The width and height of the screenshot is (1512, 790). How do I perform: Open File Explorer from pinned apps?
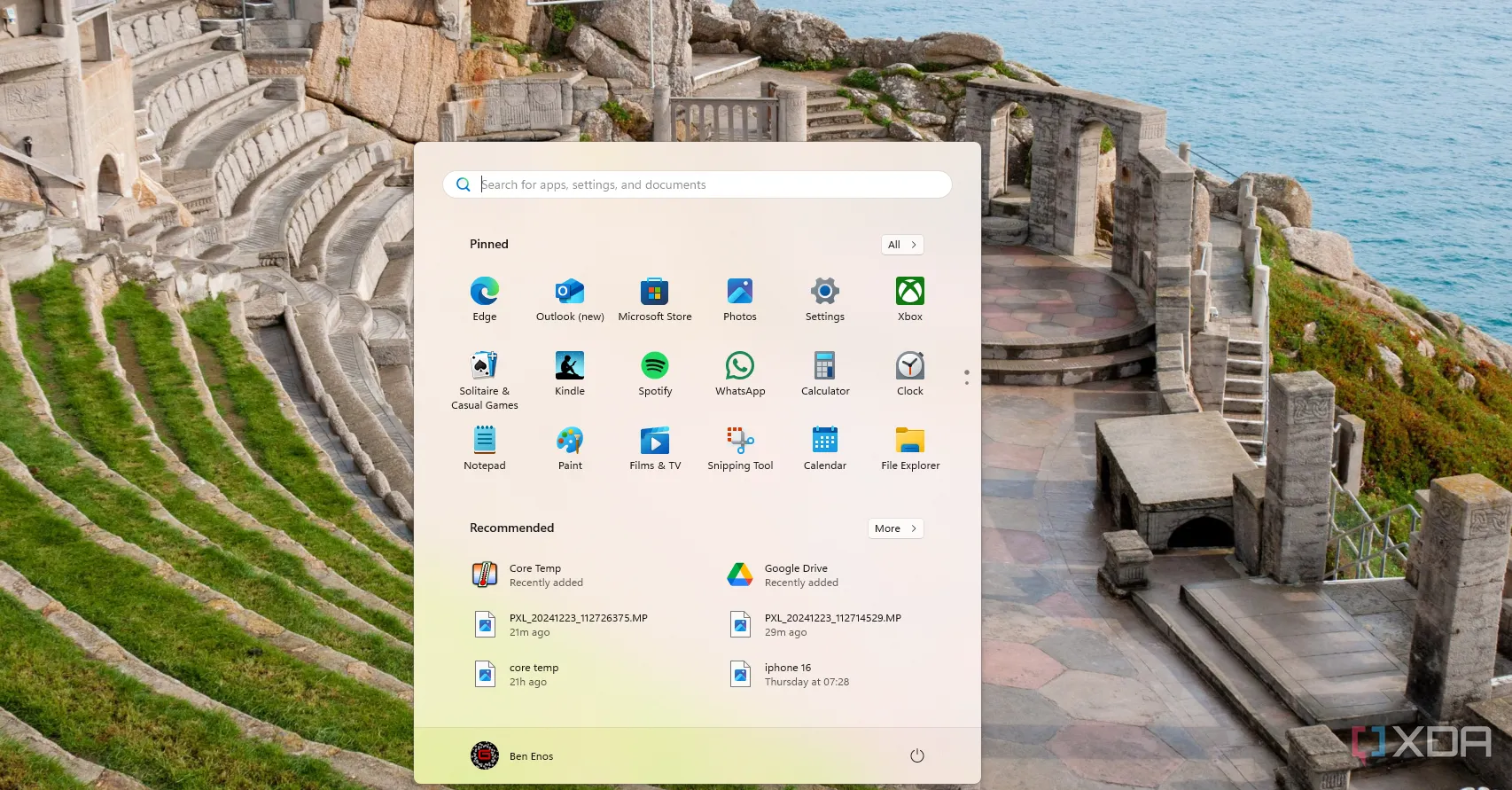point(910,449)
